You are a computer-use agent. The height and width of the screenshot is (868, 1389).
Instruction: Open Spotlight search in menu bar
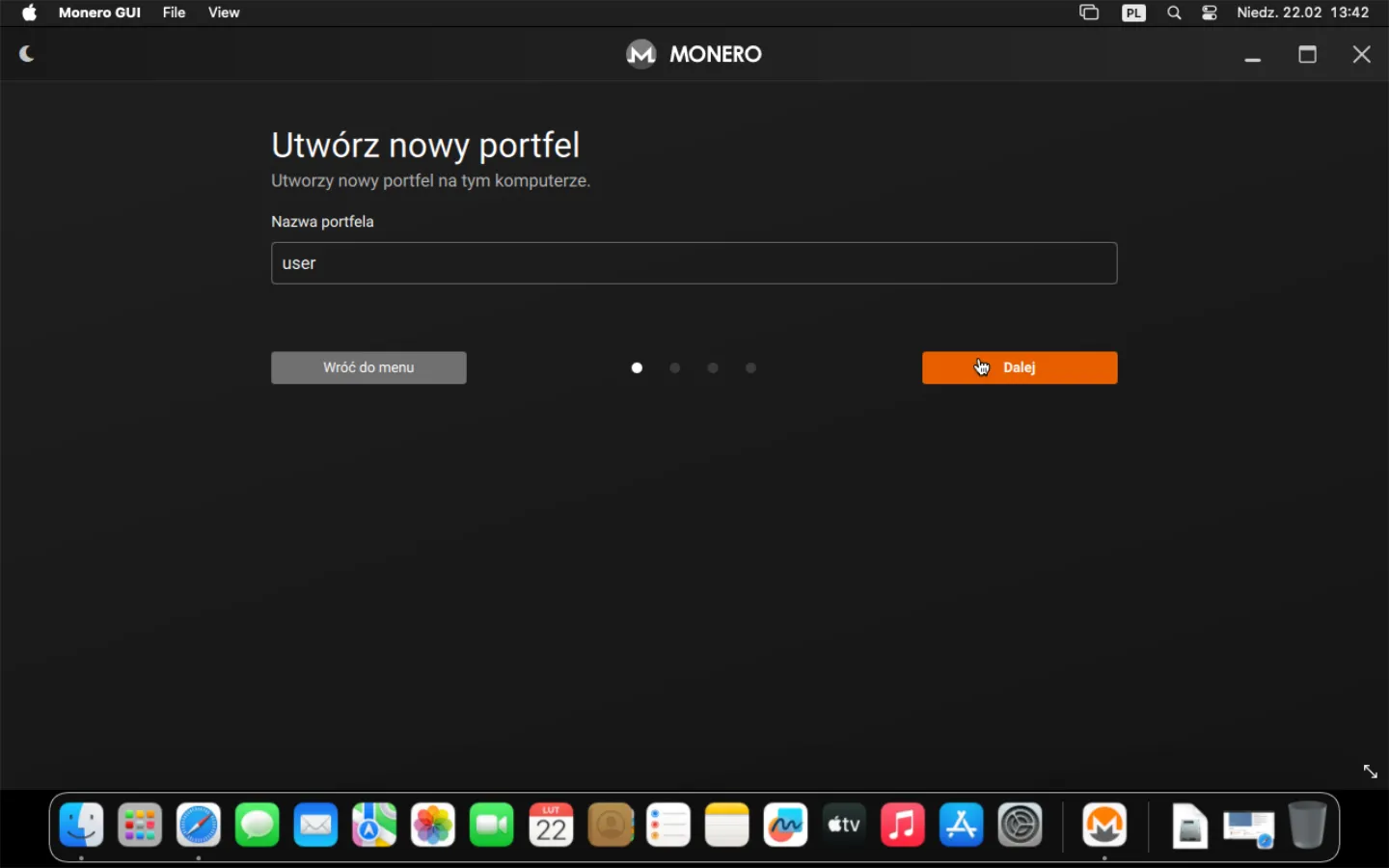pyautogui.click(x=1174, y=13)
